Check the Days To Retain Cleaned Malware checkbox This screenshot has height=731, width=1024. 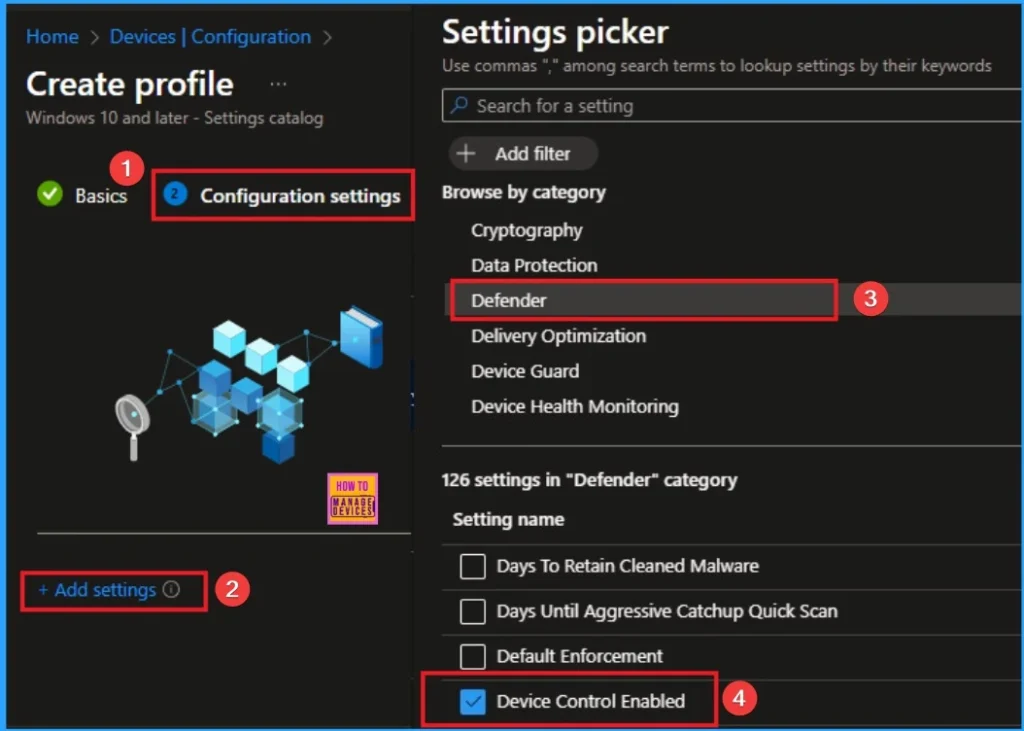pos(471,566)
